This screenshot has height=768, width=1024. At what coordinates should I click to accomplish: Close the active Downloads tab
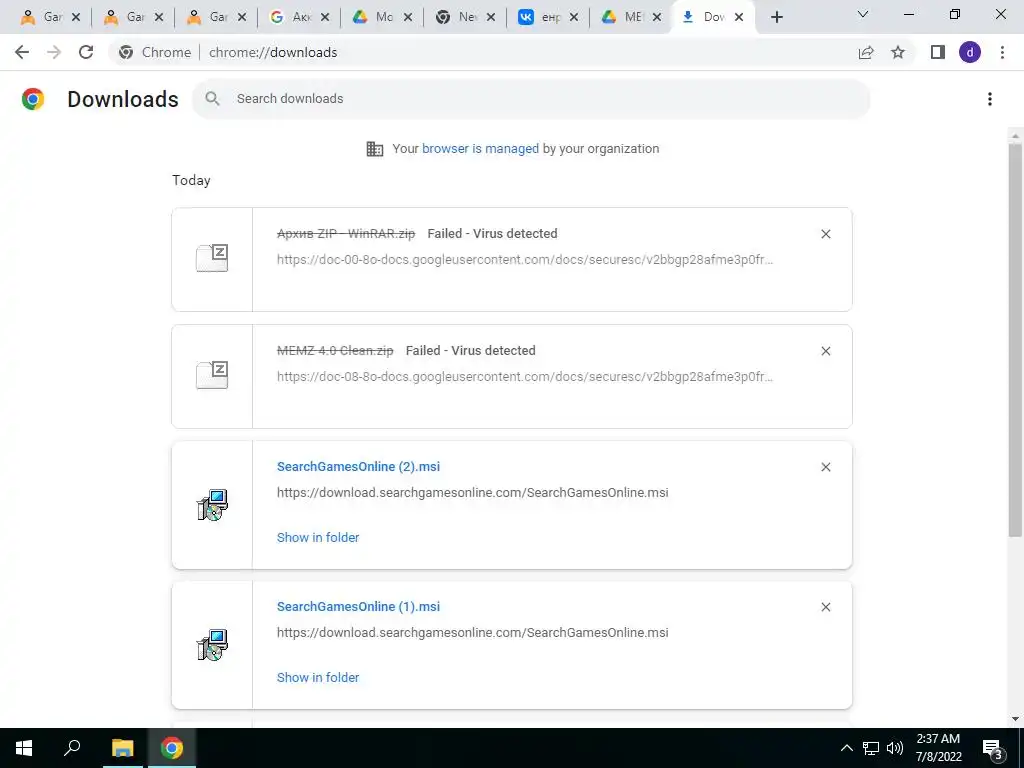(x=739, y=18)
